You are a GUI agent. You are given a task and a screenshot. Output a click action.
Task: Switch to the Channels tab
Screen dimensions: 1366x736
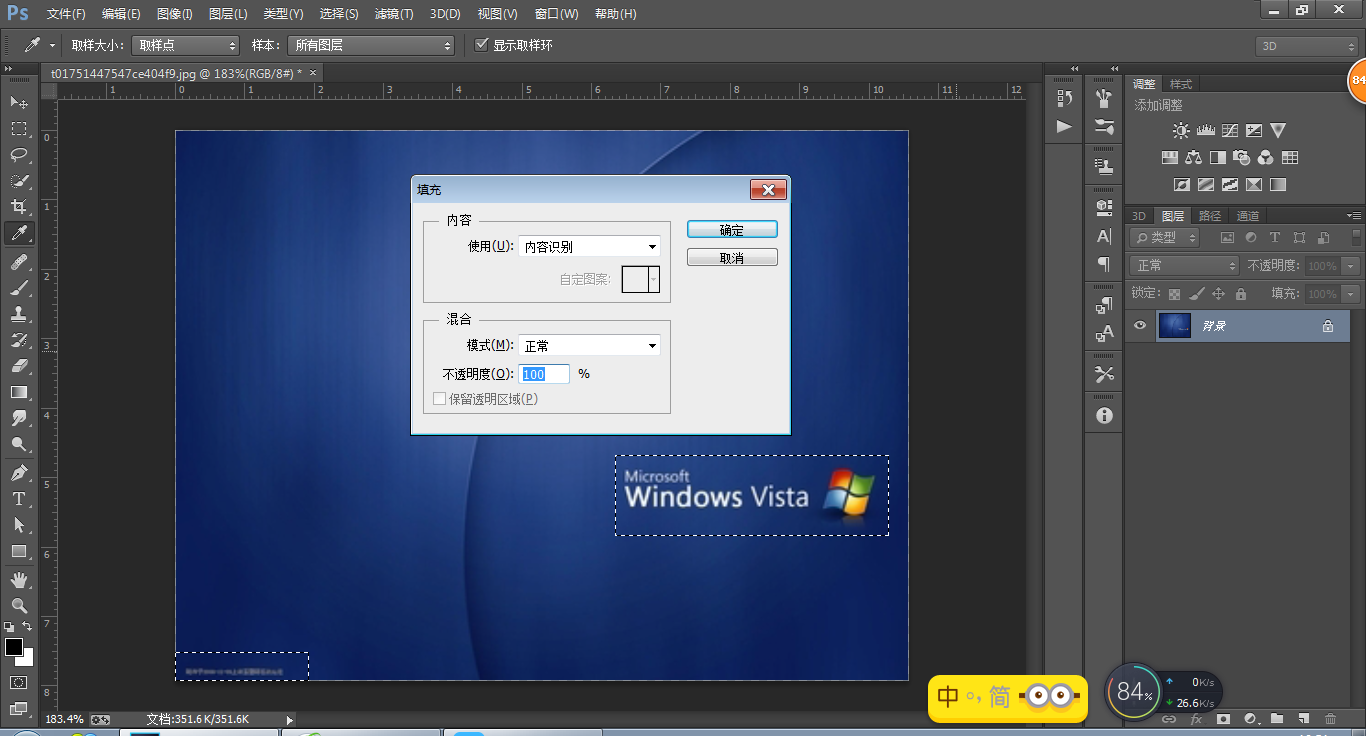point(1247,216)
